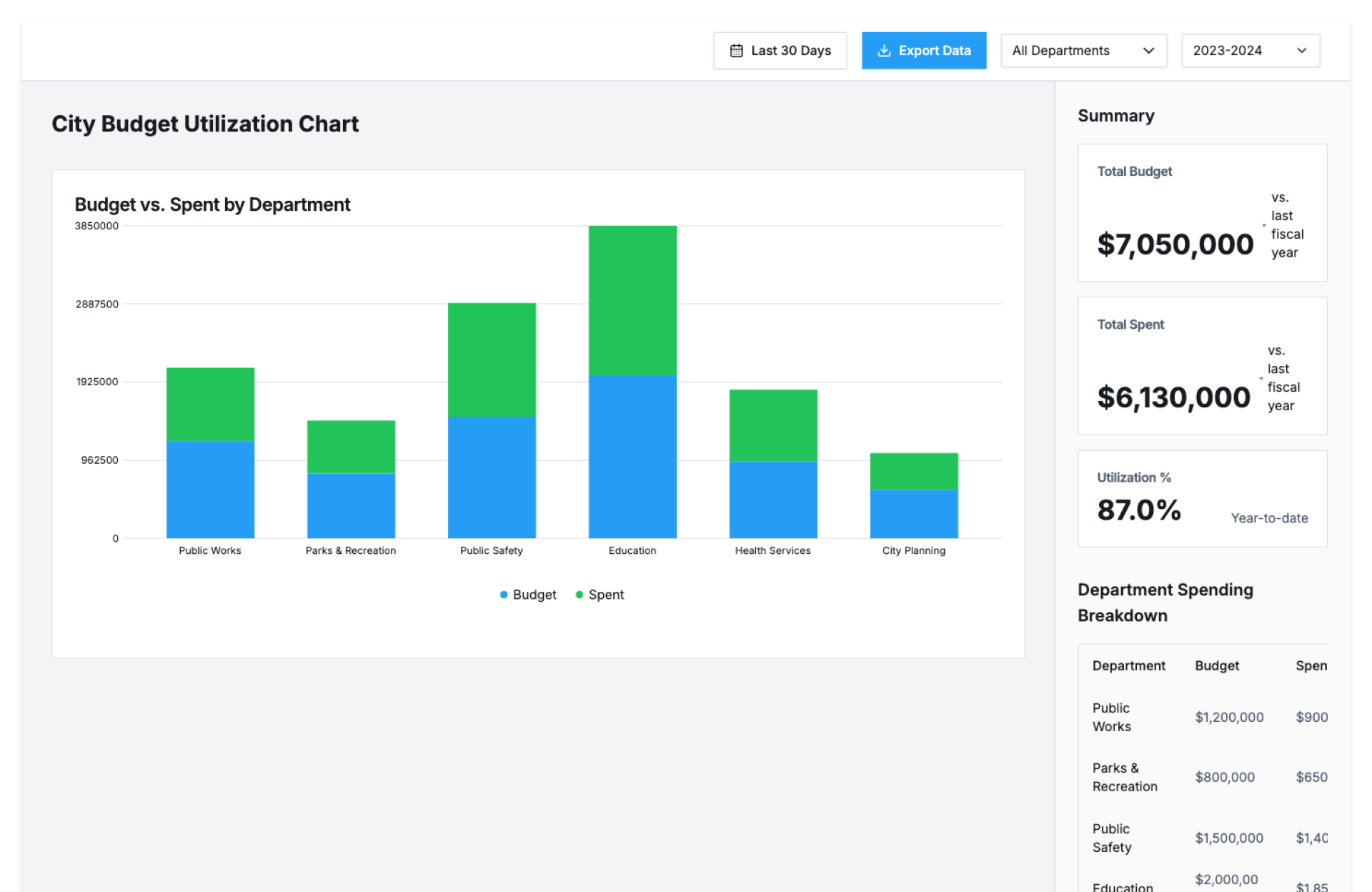The image size is (1372, 892).
Task: Click the Public Safety blue budget bar
Action: click(492, 477)
